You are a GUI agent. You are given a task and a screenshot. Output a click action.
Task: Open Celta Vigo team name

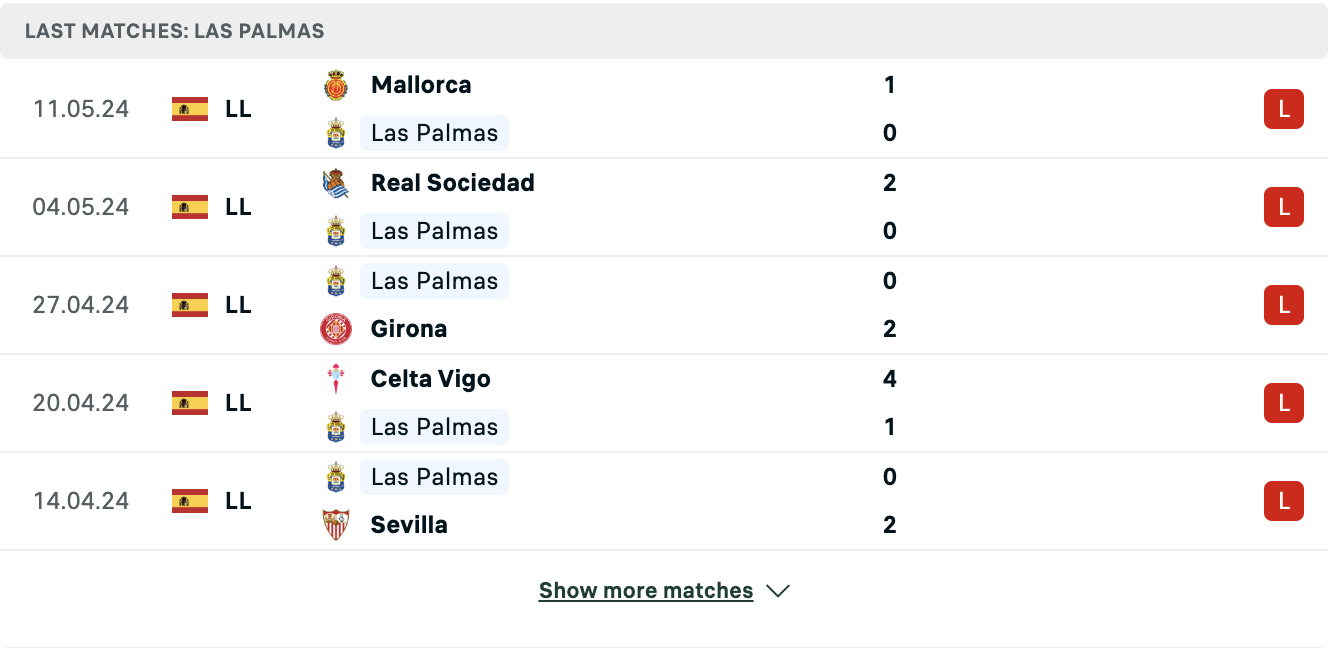(431, 379)
